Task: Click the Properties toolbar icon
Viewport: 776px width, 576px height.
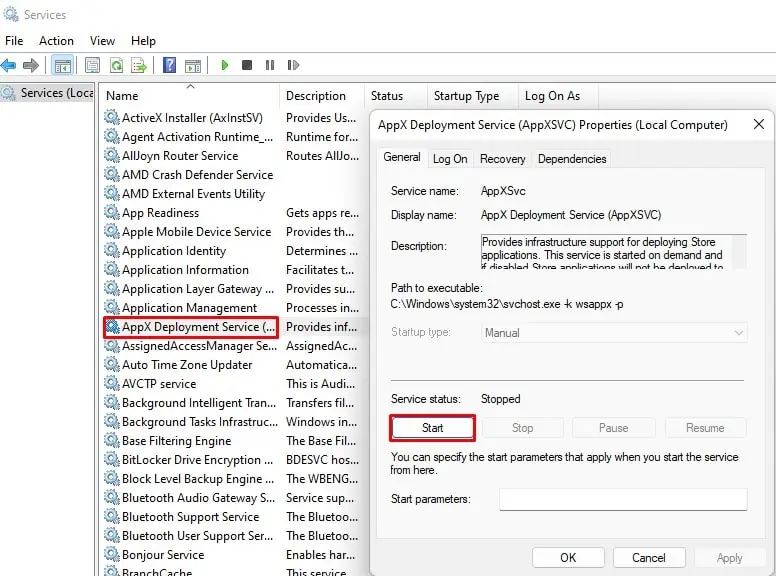Action: pos(93,65)
